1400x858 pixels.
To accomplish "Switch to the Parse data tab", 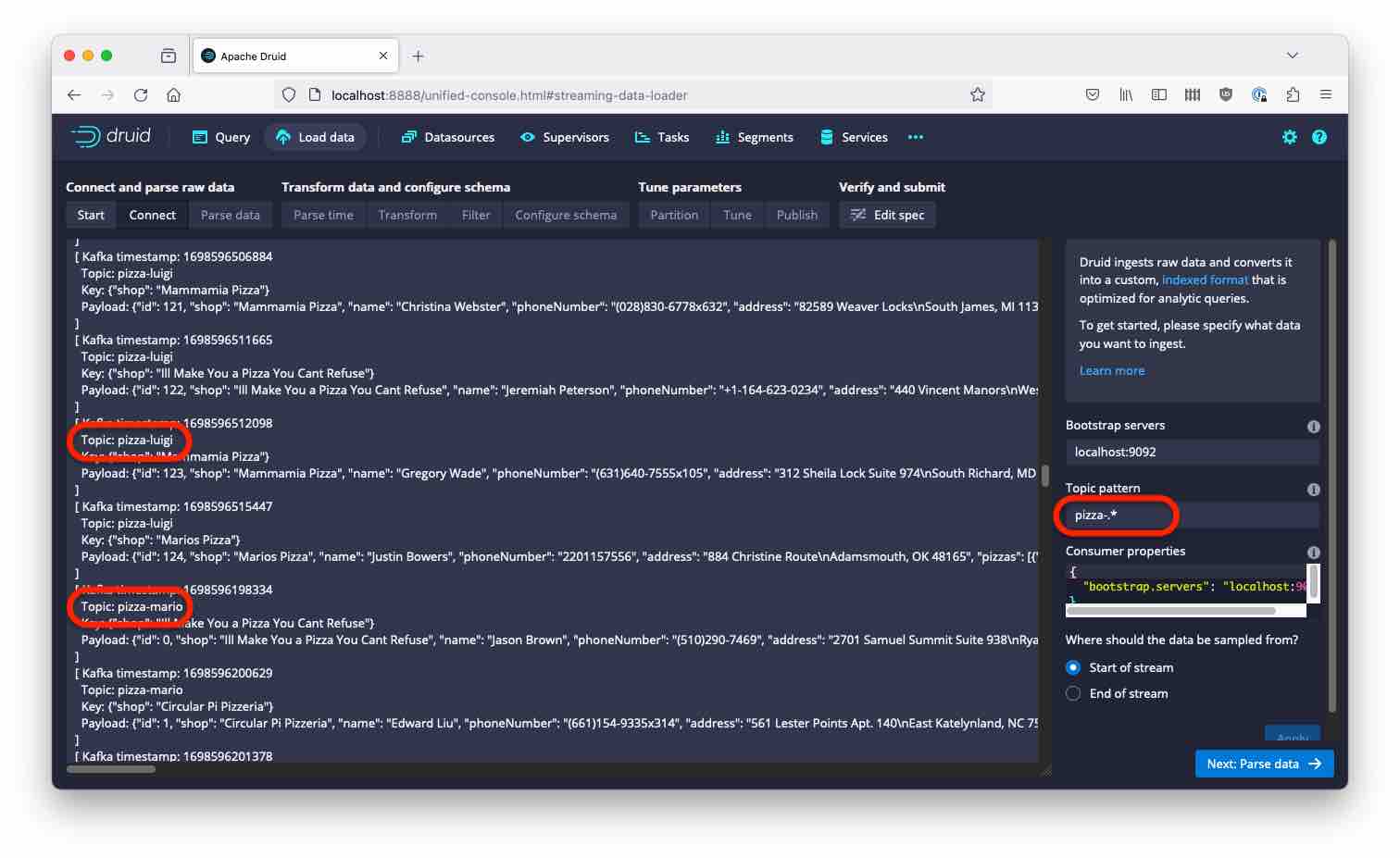I will point(231,214).
